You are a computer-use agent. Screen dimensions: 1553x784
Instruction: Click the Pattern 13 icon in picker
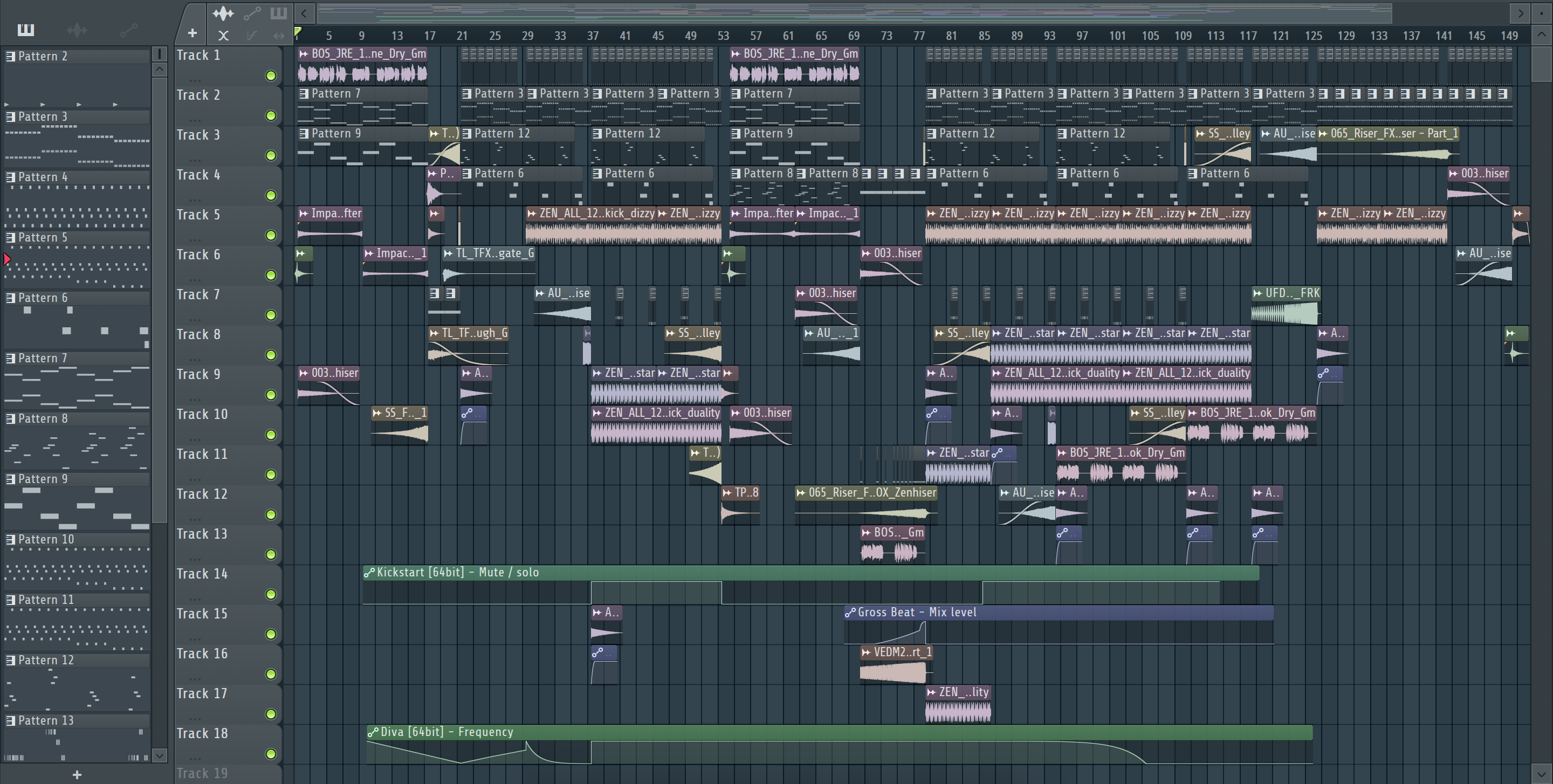click(10, 721)
